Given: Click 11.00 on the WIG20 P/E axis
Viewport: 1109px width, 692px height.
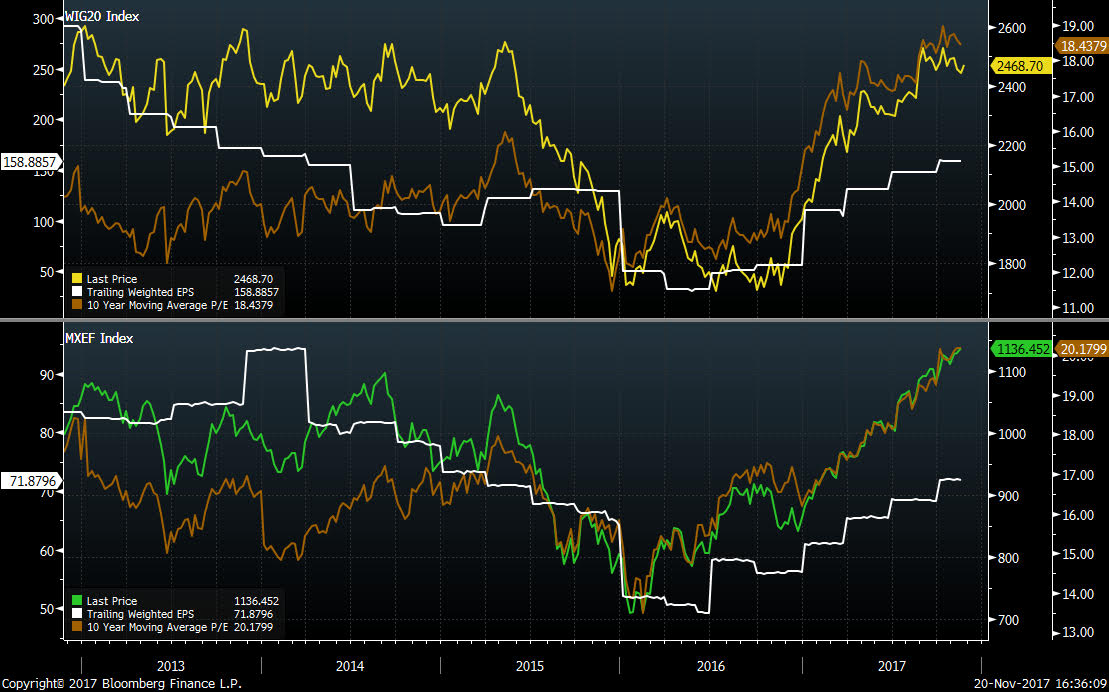Looking at the screenshot, I should point(1078,308).
